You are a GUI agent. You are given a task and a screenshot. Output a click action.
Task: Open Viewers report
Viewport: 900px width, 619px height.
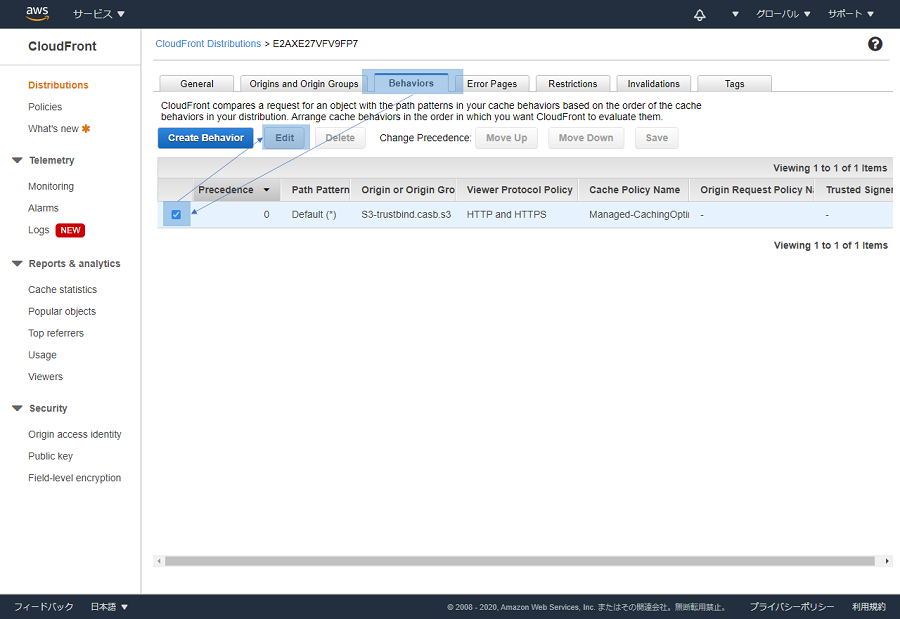point(45,377)
